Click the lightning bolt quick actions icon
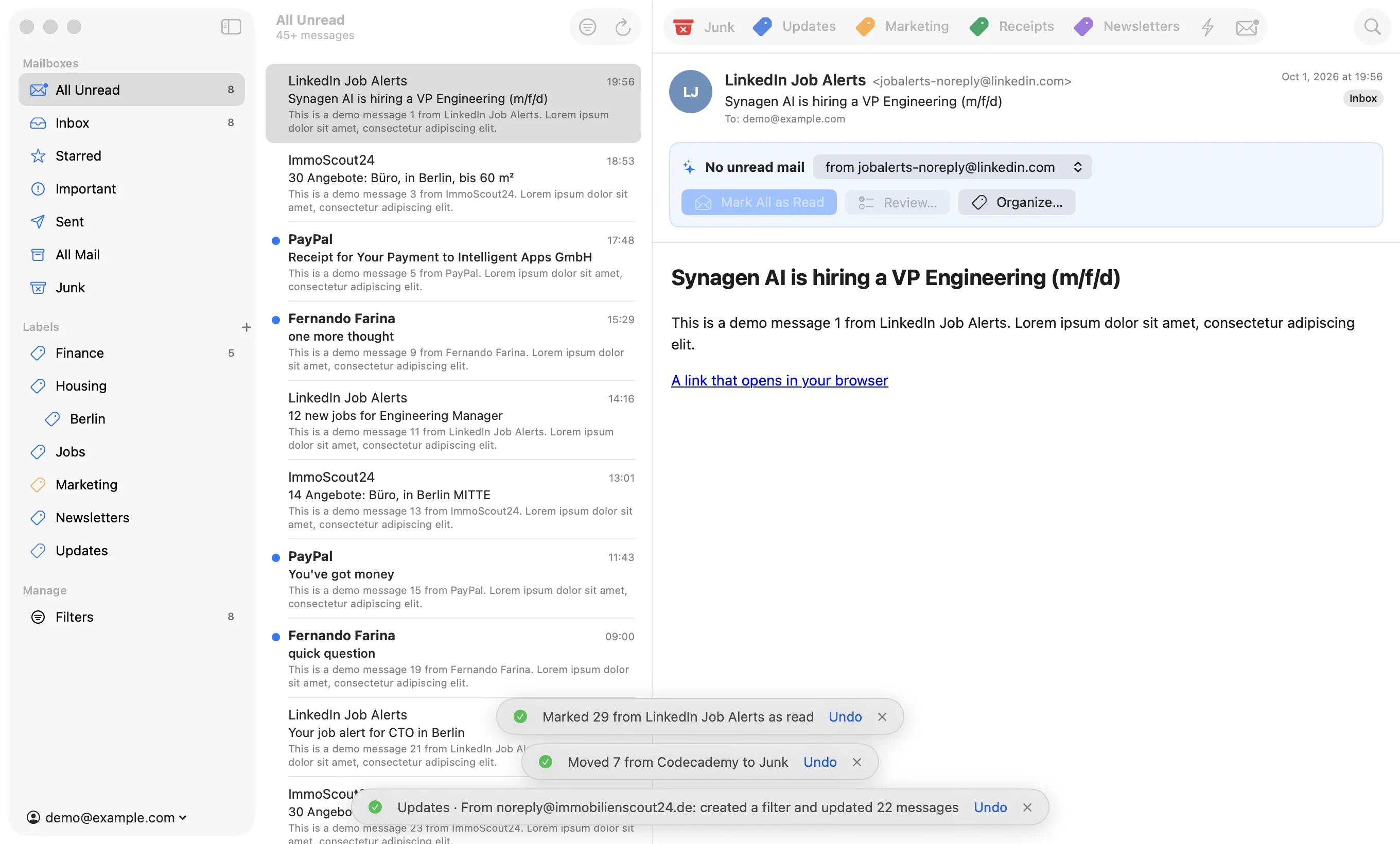 (1208, 27)
